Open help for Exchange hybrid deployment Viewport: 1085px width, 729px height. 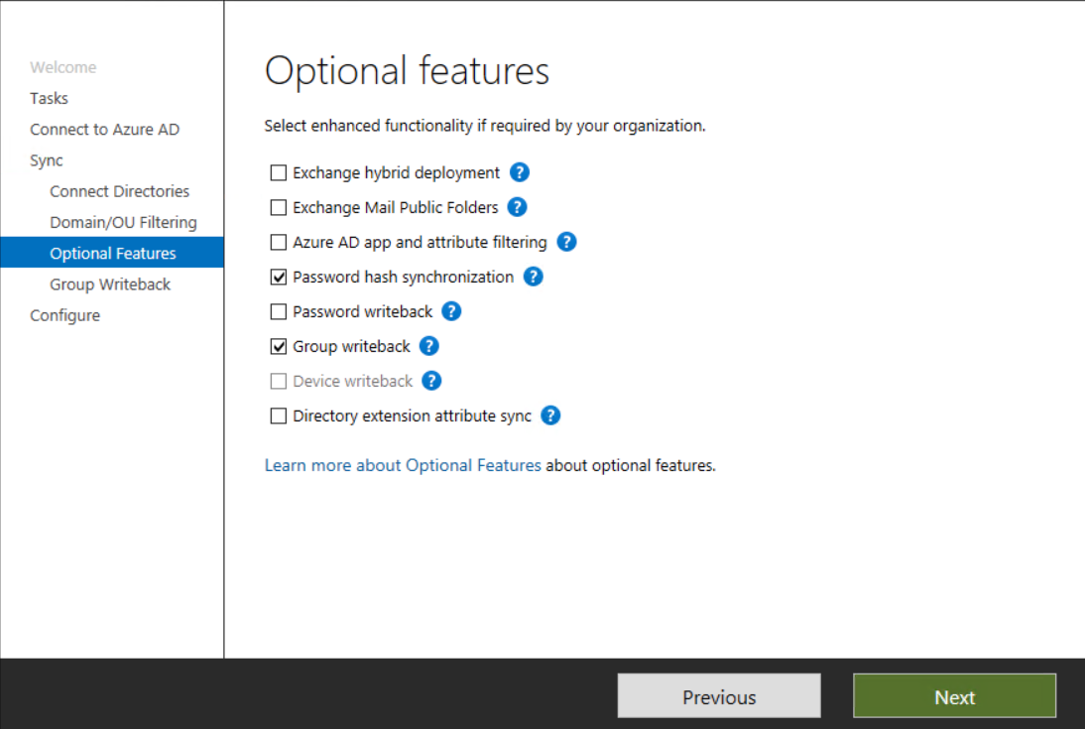tap(519, 172)
